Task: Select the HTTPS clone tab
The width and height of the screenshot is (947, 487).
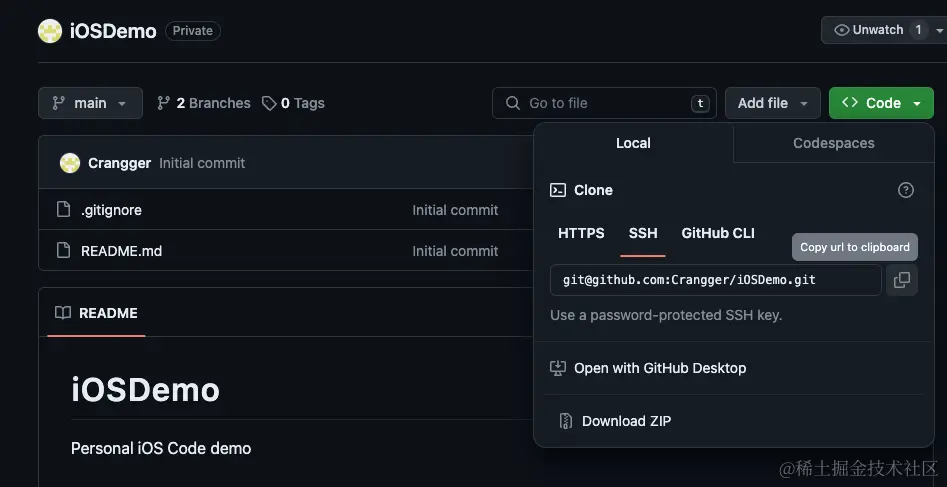Action: [581, 233]
